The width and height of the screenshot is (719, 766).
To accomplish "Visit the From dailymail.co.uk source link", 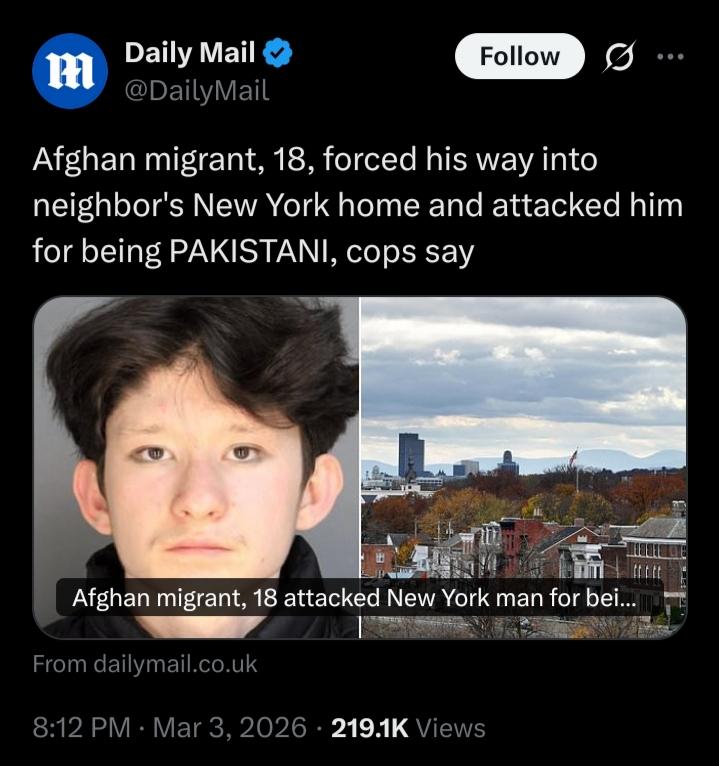I will (145, 664).
